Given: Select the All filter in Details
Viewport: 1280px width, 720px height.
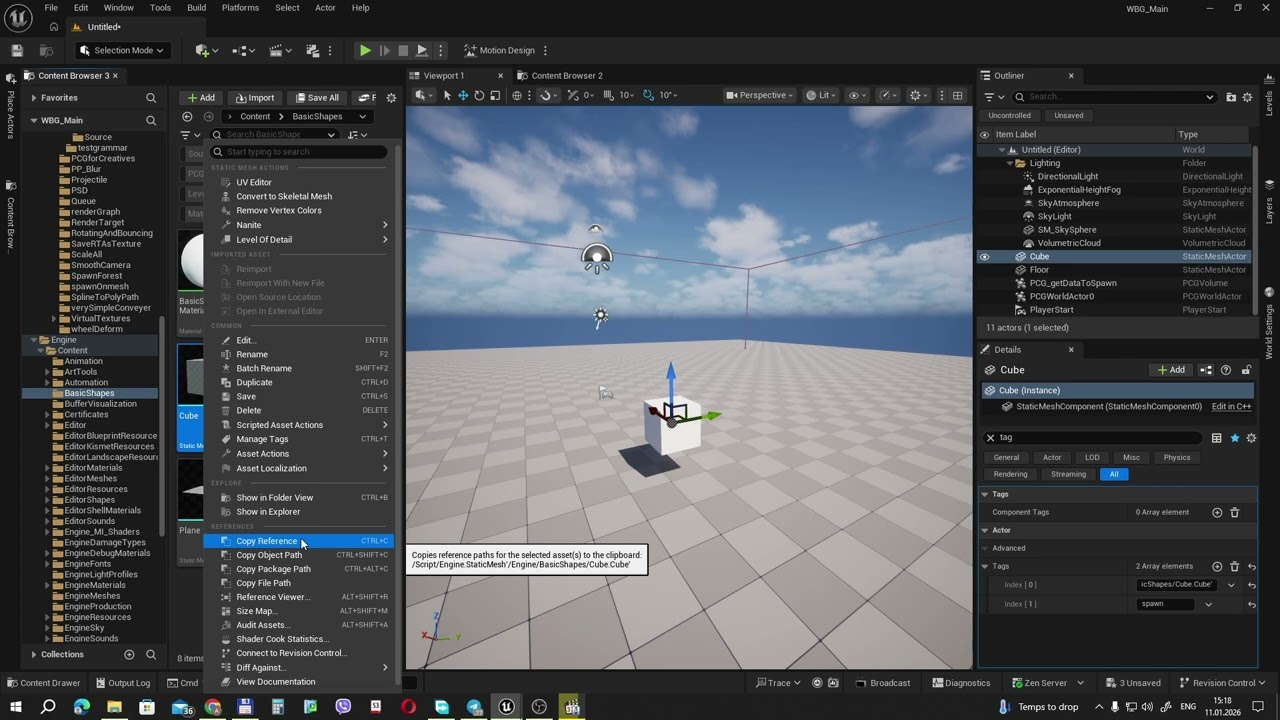Looking at the screenshot, I should coord(1114,474).
